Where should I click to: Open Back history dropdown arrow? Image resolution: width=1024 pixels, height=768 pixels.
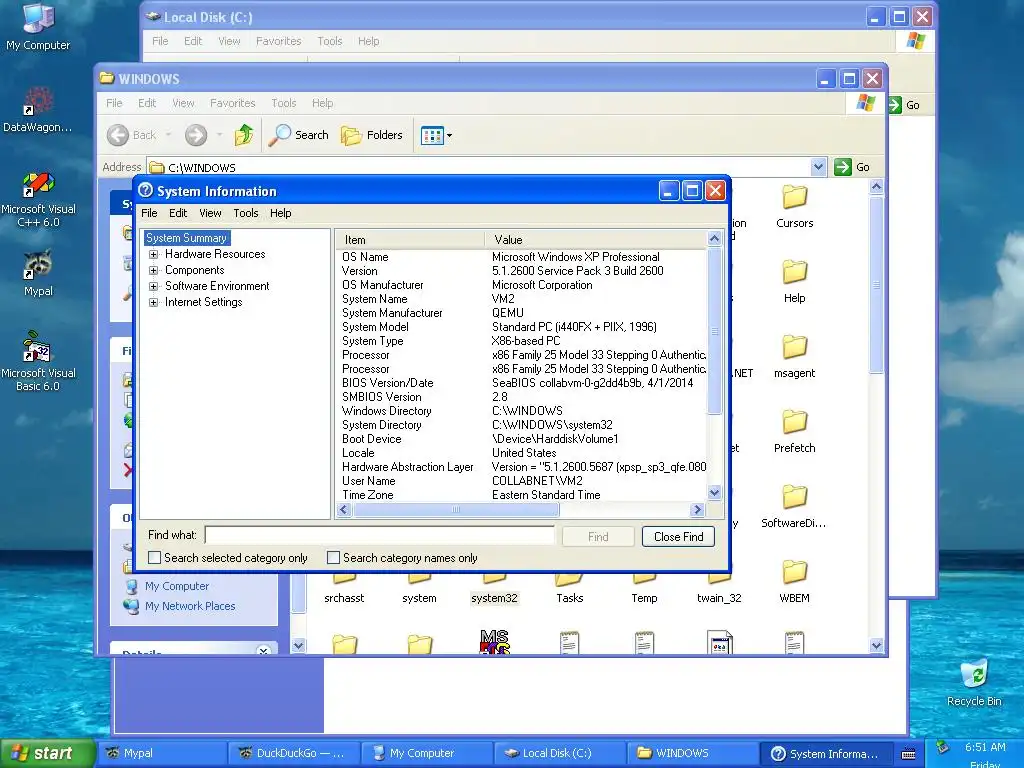[x=168, y=135]
